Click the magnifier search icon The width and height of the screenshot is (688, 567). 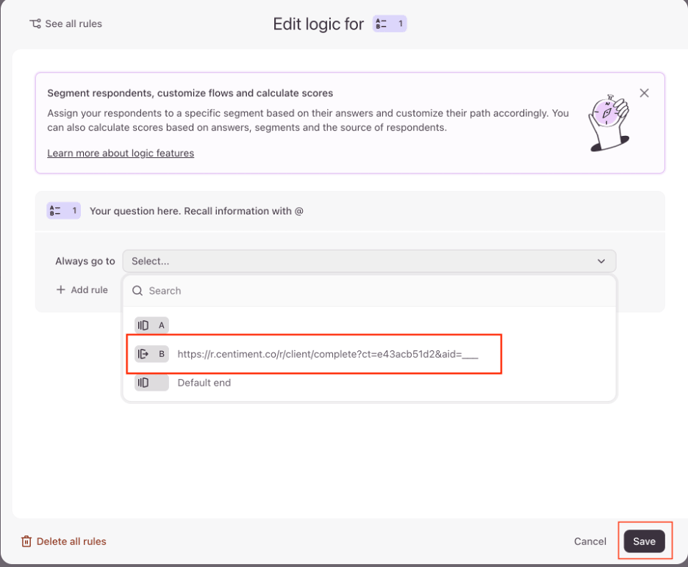pyautogui.click(x=137, y=291)
